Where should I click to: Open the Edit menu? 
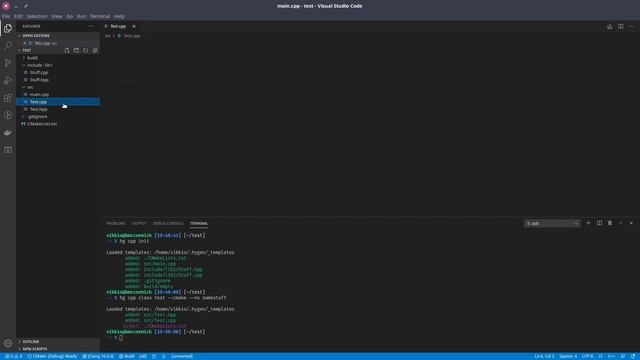pos(18,16)
